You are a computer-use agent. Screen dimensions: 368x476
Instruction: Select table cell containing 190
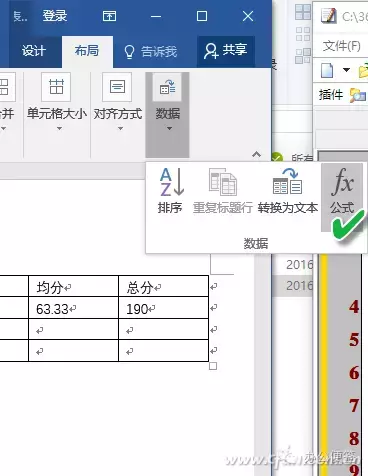pos(163,308)
